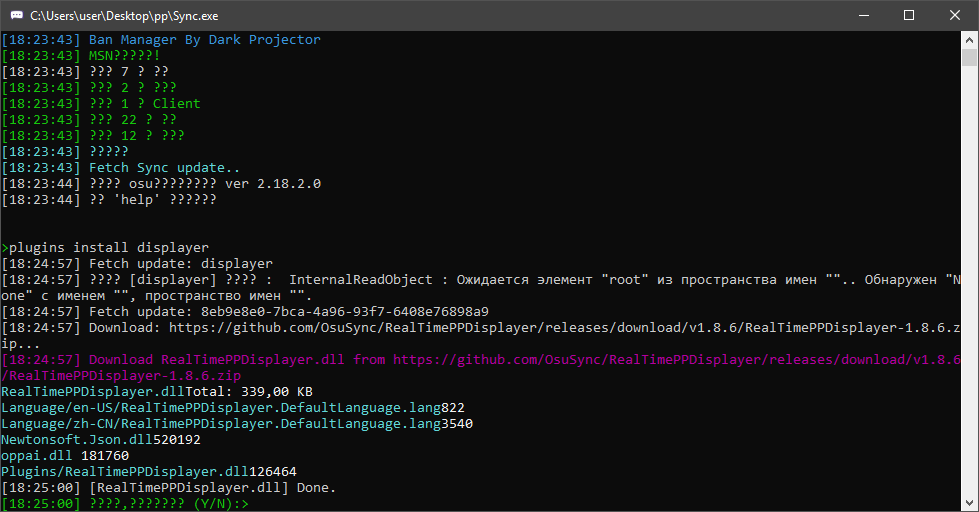Click the 'Fetch Sync update..' log line
This screenshot has height=512, width=979.
pyautogui.click(x=164, y=168)
